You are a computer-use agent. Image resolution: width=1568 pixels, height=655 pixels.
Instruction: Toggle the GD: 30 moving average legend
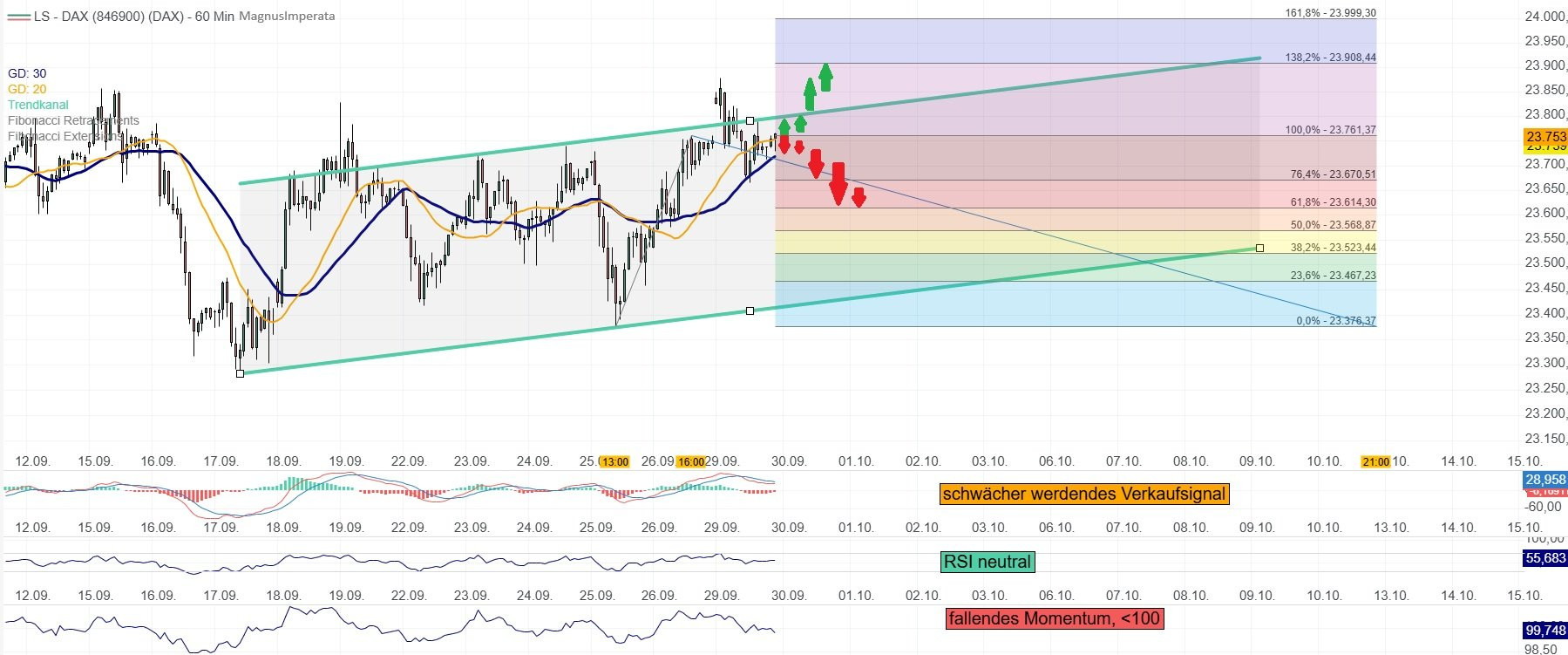pos(27,73)
